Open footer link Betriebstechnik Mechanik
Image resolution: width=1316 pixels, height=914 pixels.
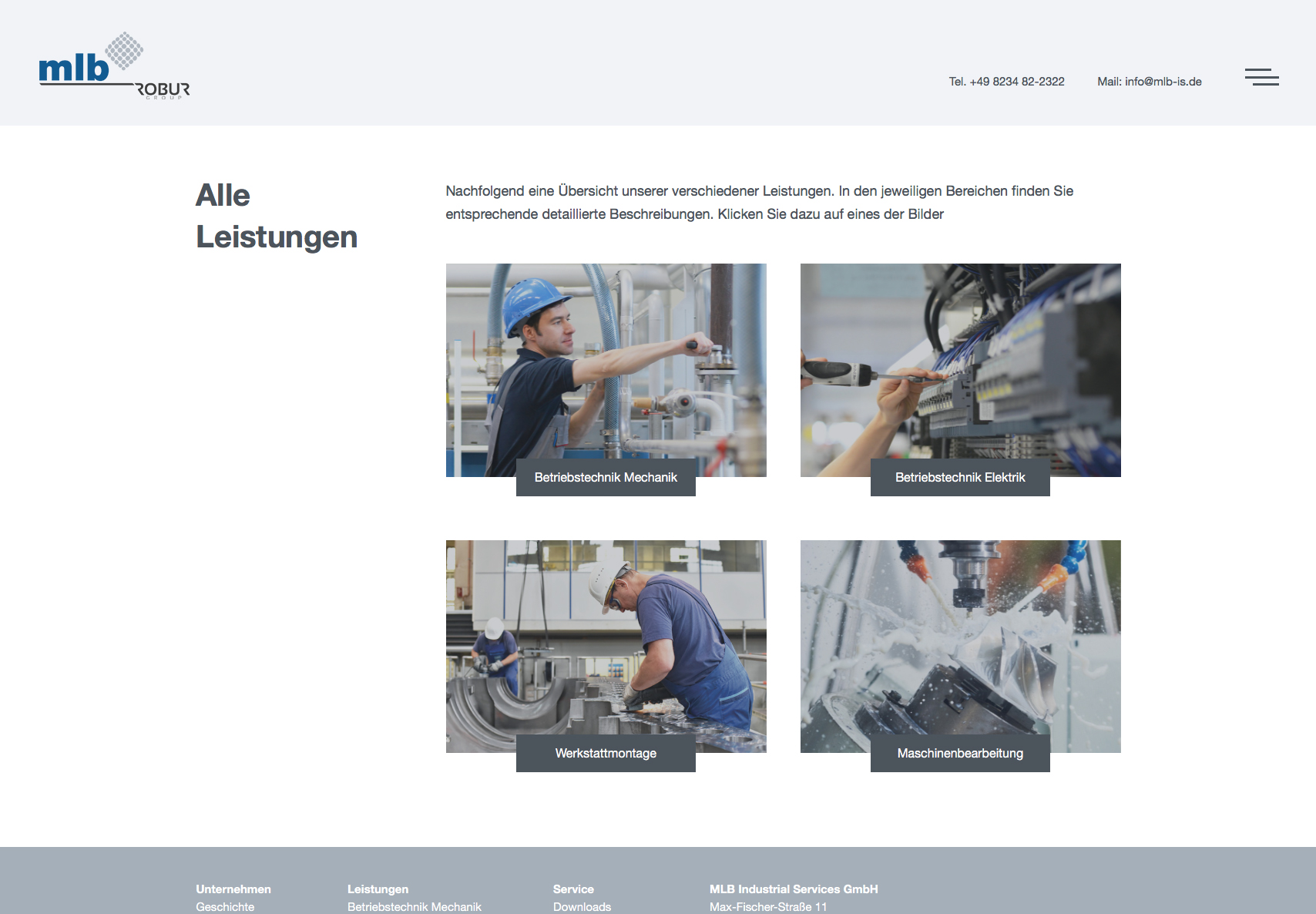click(415, 907)
